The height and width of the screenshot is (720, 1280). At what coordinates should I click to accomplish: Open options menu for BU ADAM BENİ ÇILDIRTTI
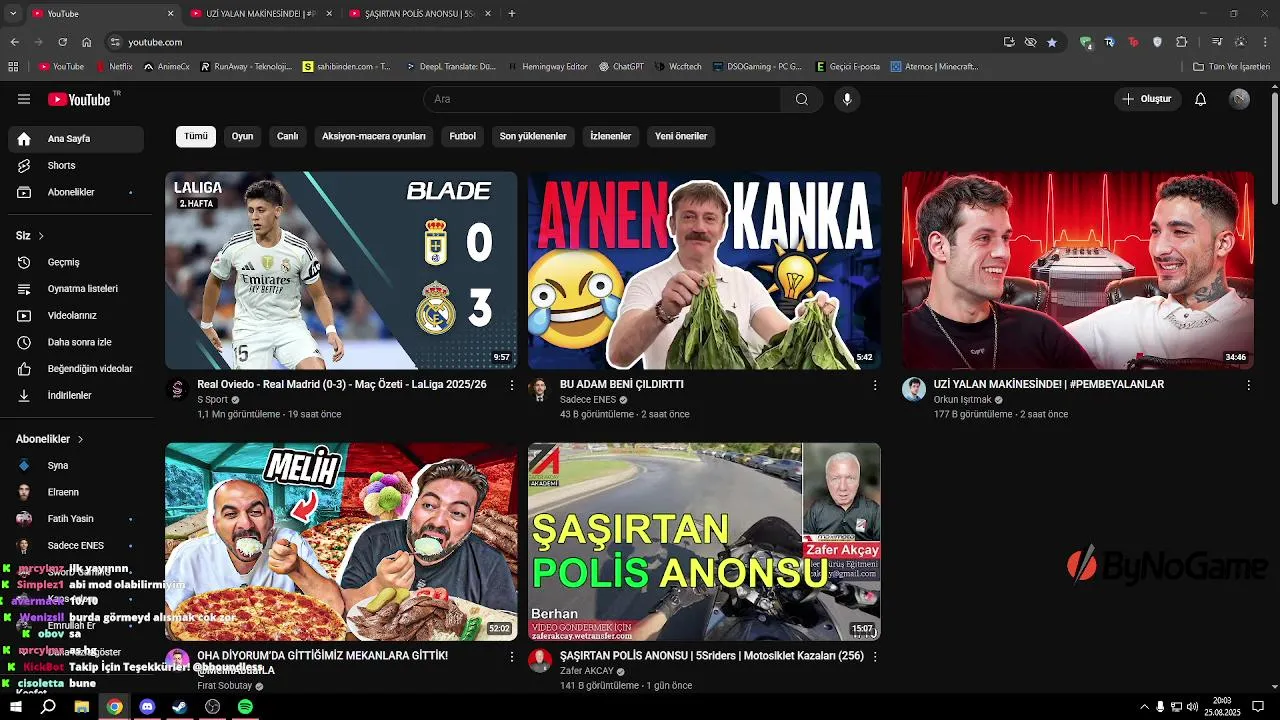875,385
